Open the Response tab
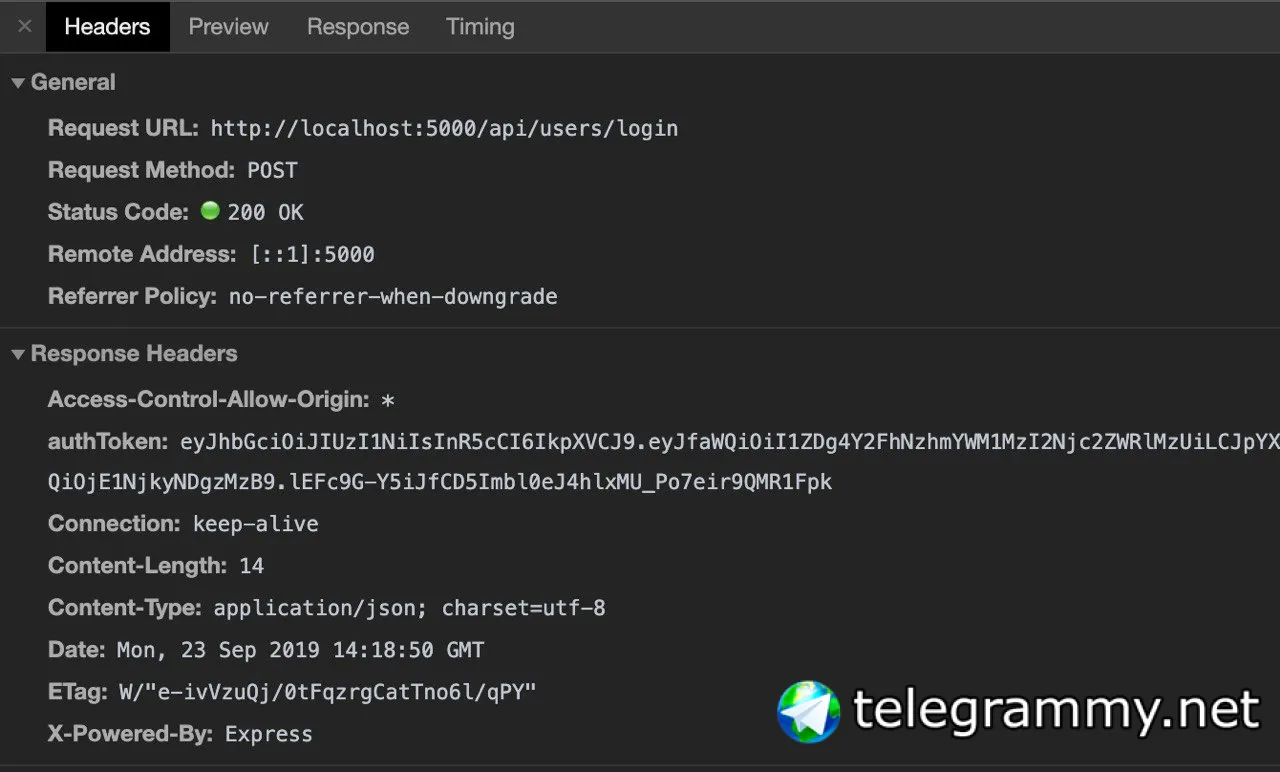Screen dimensions: 1280x772 pyautogui.click(x=358, y=27)
